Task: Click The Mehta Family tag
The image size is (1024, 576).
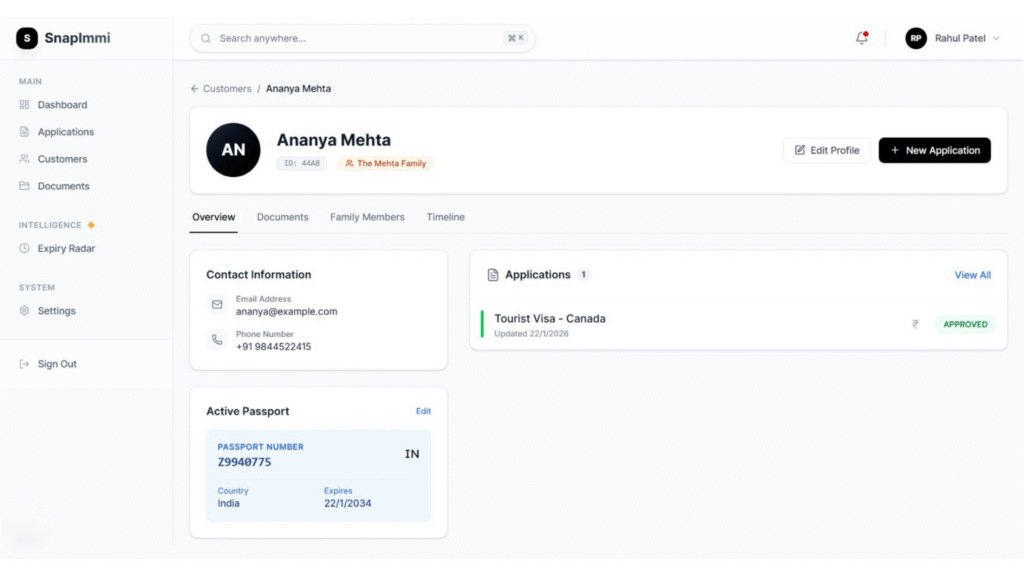Action: [385, 163]
